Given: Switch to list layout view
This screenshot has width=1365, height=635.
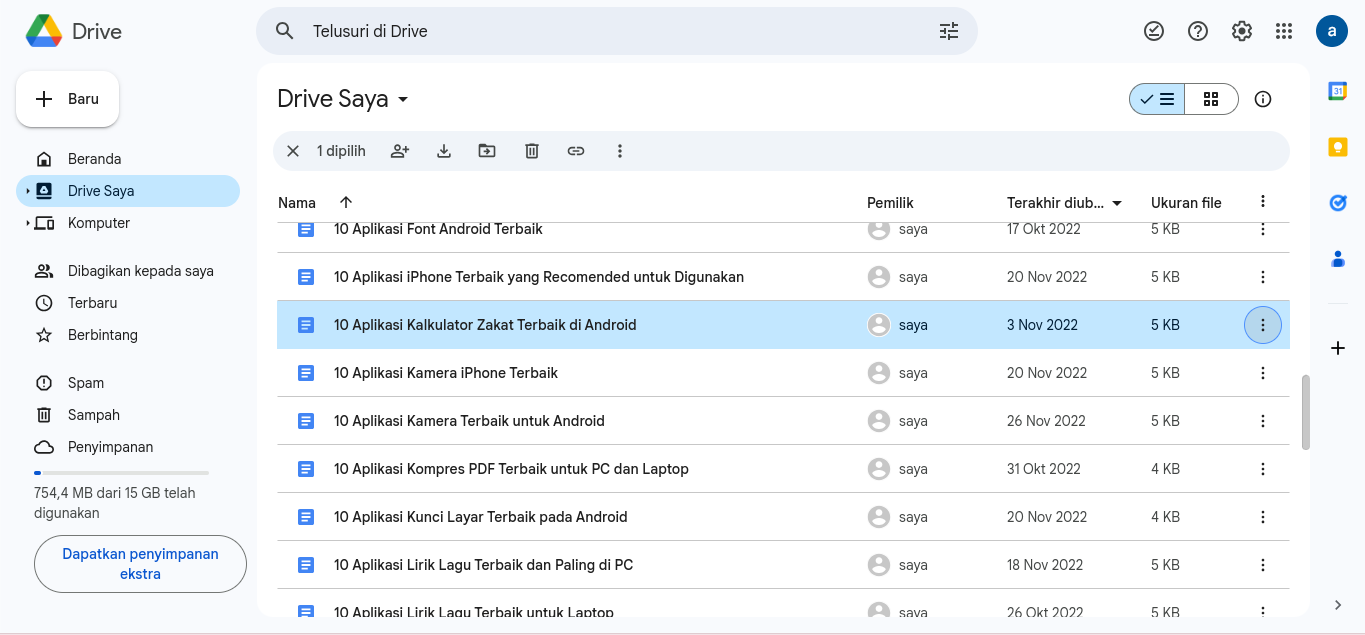Looking at the screenshot, I should [x=1158, y=99].
